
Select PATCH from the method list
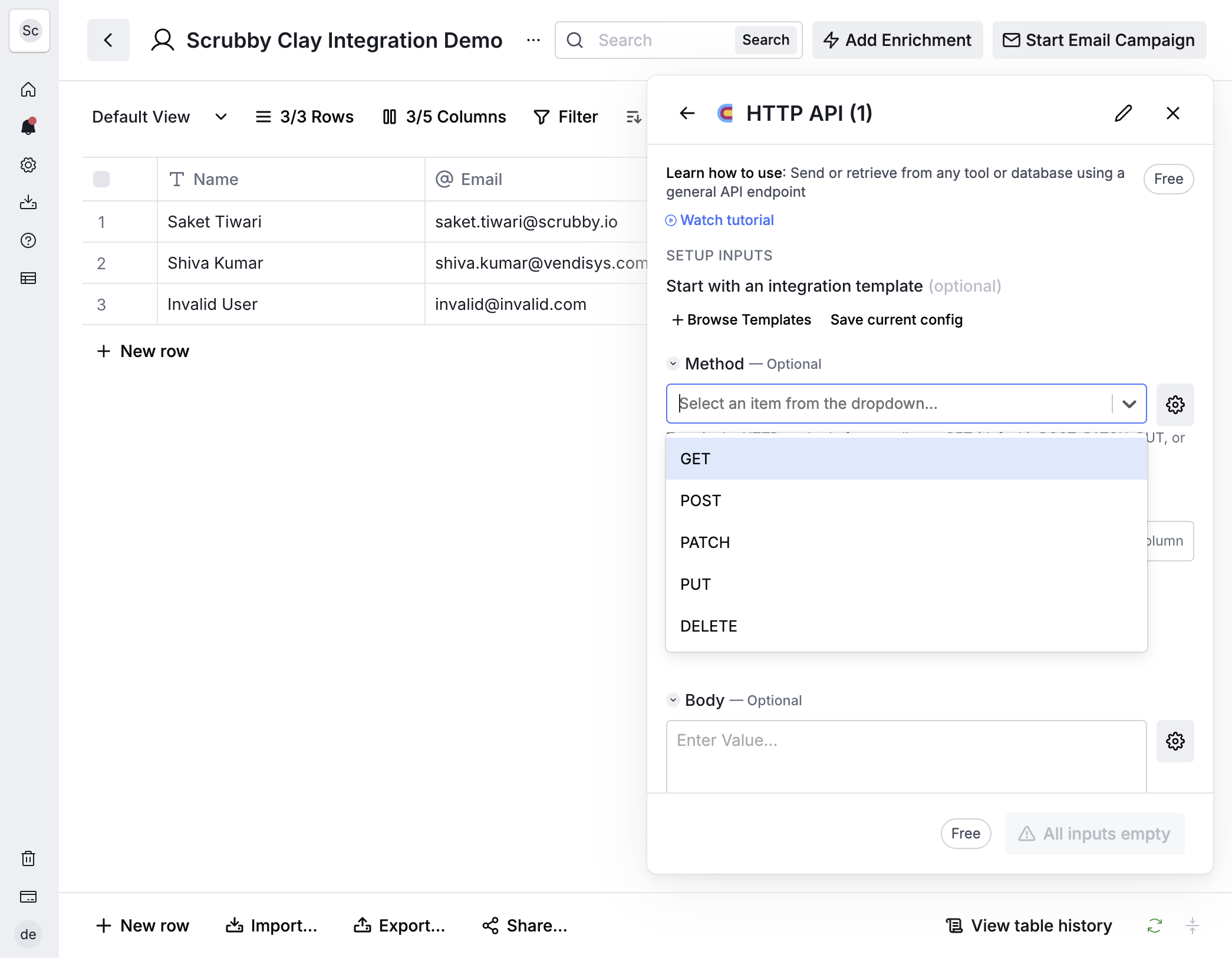coord(907,543)
